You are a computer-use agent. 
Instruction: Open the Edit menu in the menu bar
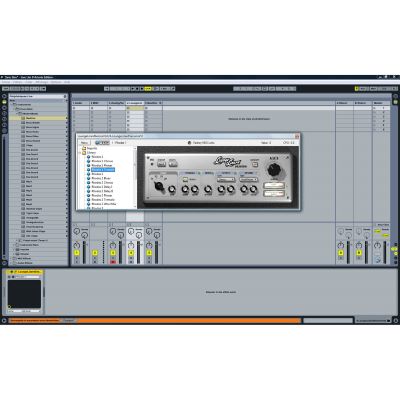(17, 82)
